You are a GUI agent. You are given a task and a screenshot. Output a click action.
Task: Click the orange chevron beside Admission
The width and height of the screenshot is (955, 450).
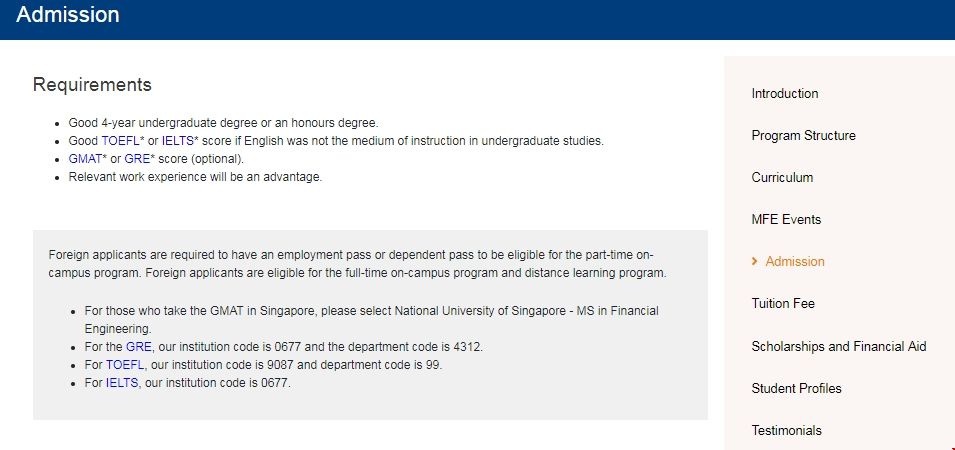point(755,262)
